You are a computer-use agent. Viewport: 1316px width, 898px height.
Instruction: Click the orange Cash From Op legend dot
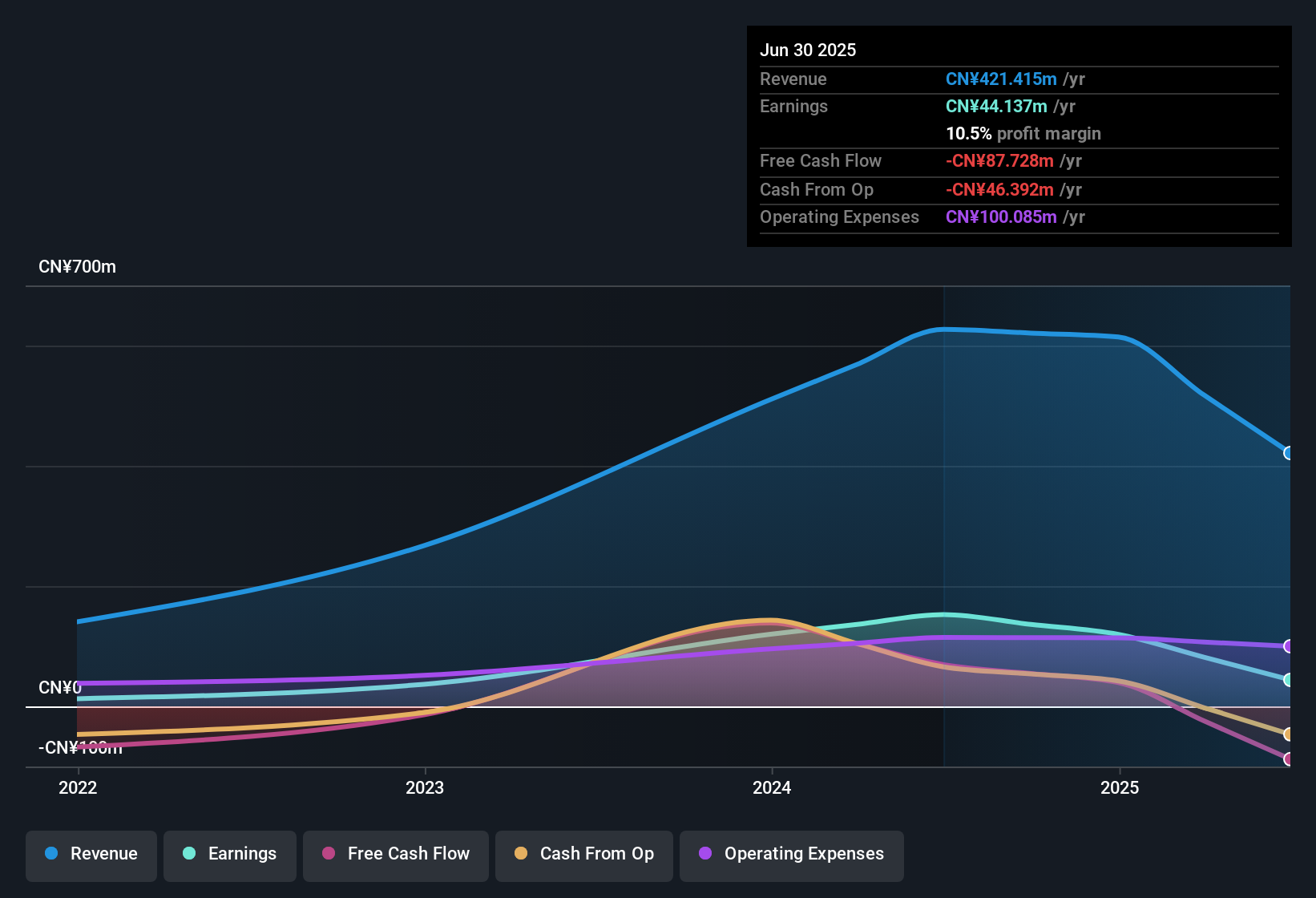pyautogui.click(x=521, y=854)
